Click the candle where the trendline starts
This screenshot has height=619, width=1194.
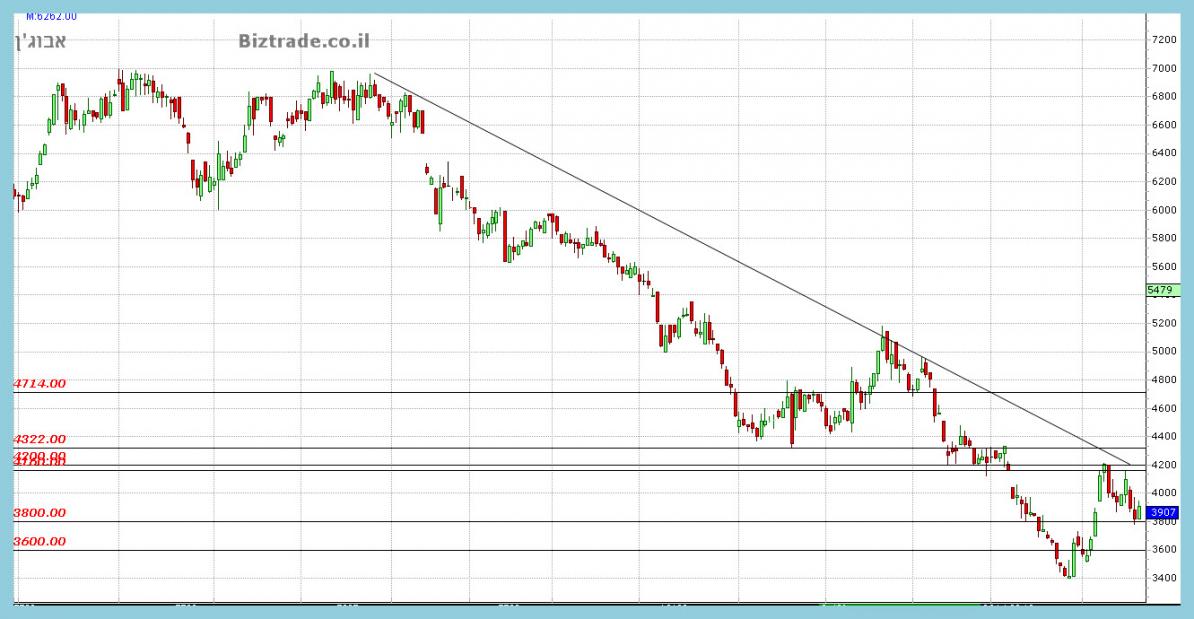[x=372, y=88]
